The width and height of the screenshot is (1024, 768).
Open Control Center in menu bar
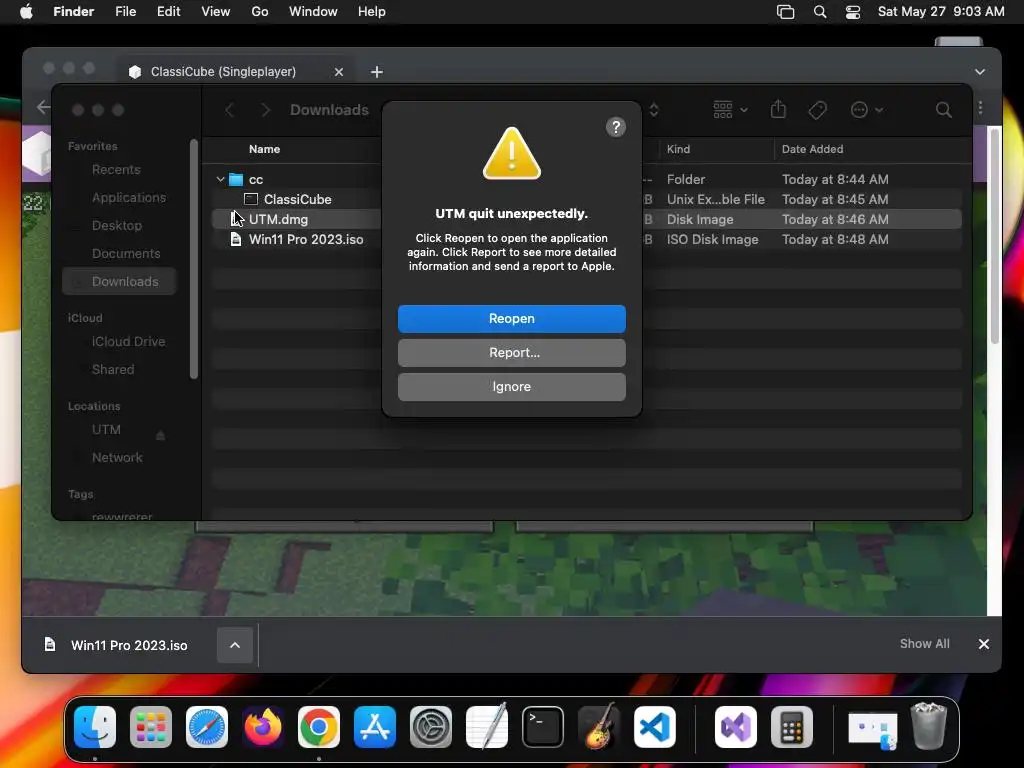click(x=853, y=12)
